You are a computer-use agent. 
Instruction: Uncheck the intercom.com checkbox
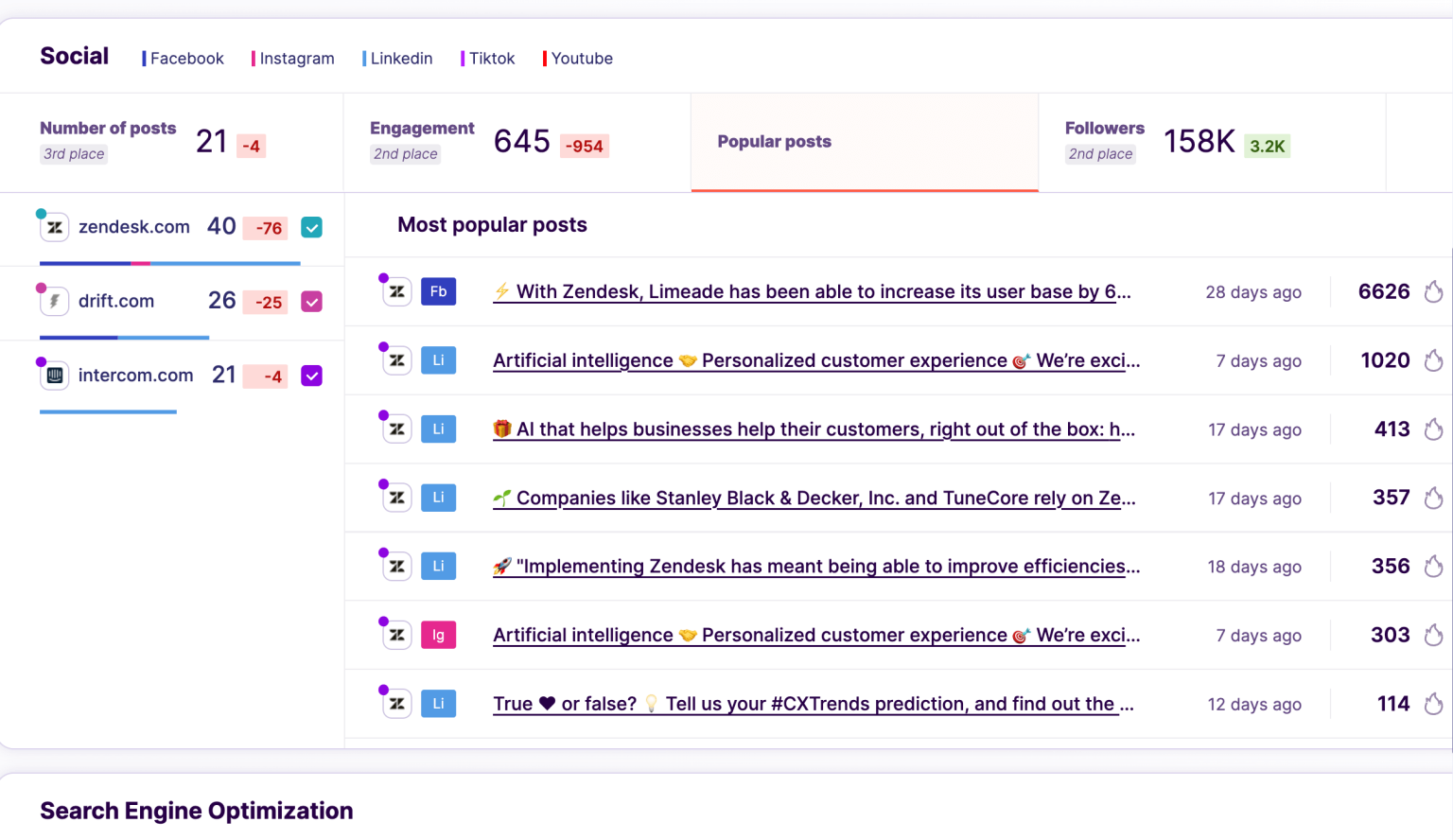[311, 376]
